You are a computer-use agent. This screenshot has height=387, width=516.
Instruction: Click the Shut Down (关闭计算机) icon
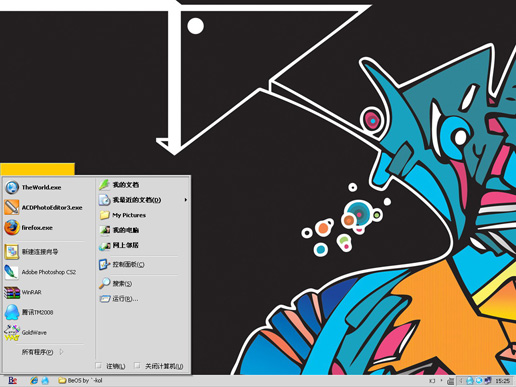coord(137,366)
